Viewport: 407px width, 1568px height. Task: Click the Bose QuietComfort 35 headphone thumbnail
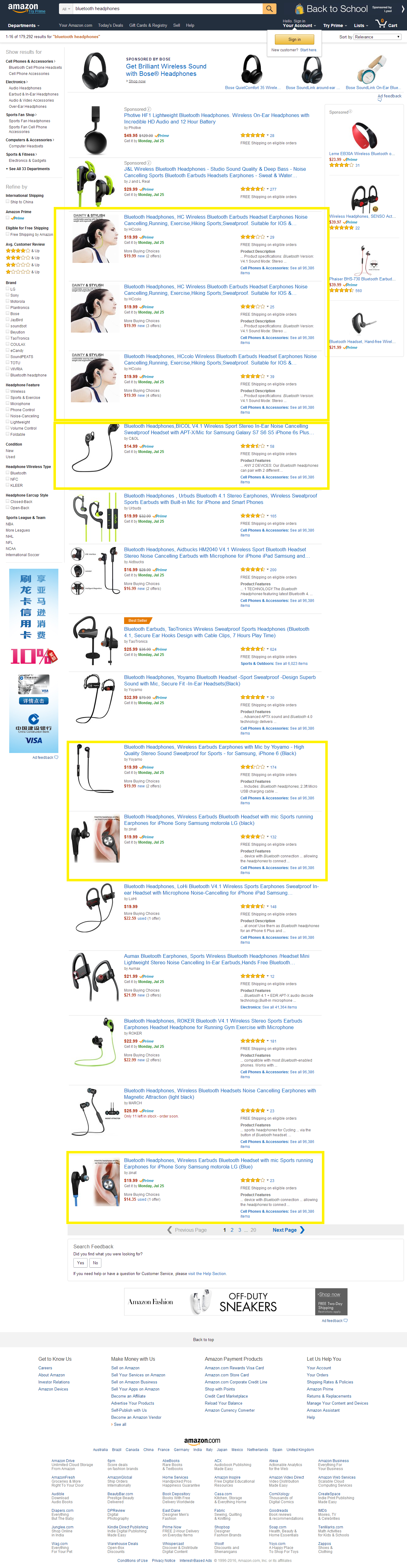point(251,69)
